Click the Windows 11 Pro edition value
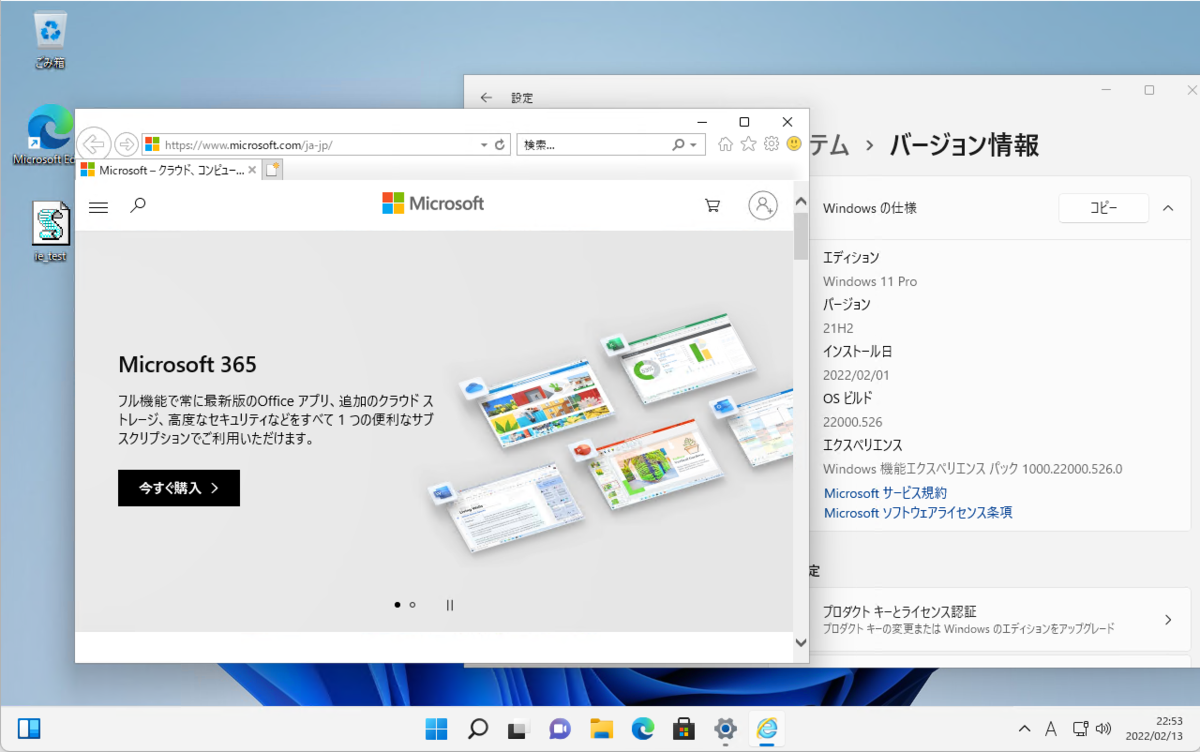This screenshot has height=752, width=1200. click(x=870, y=281)
